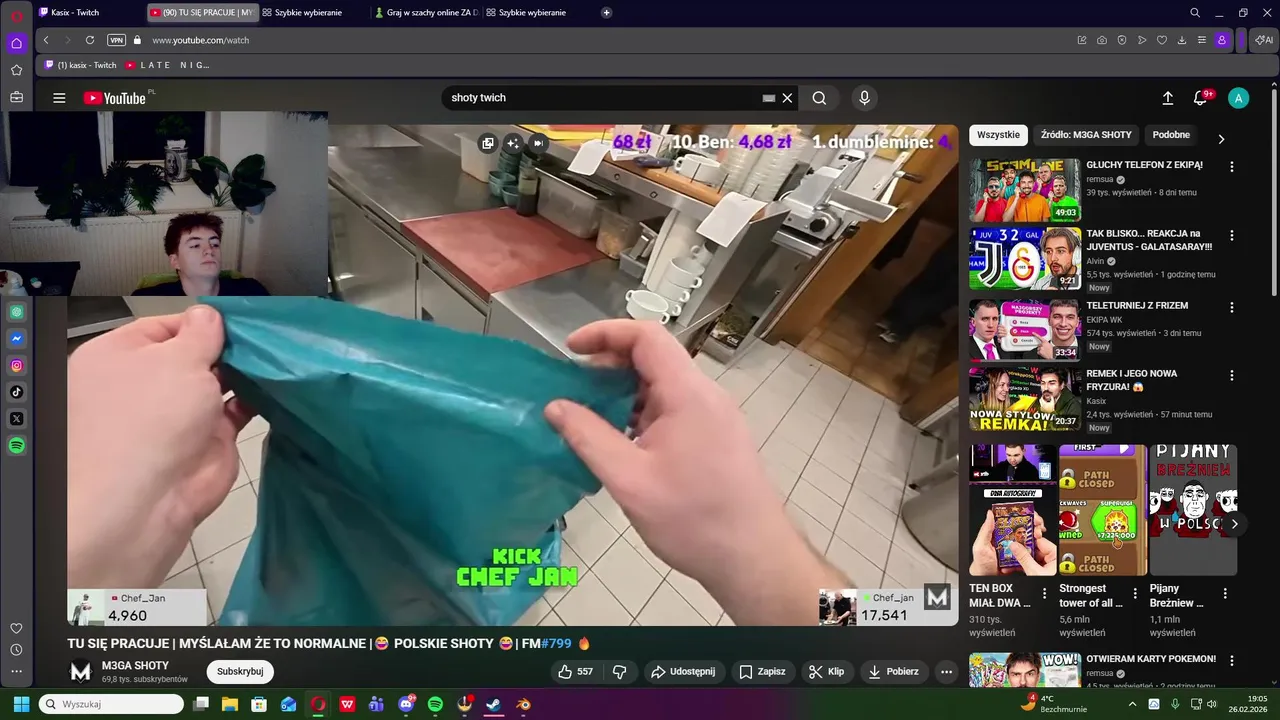The image size is (1280, 720).
Task: Open options for TEN BOX MIAŁ DWA short
Action: pos(1045,593)
